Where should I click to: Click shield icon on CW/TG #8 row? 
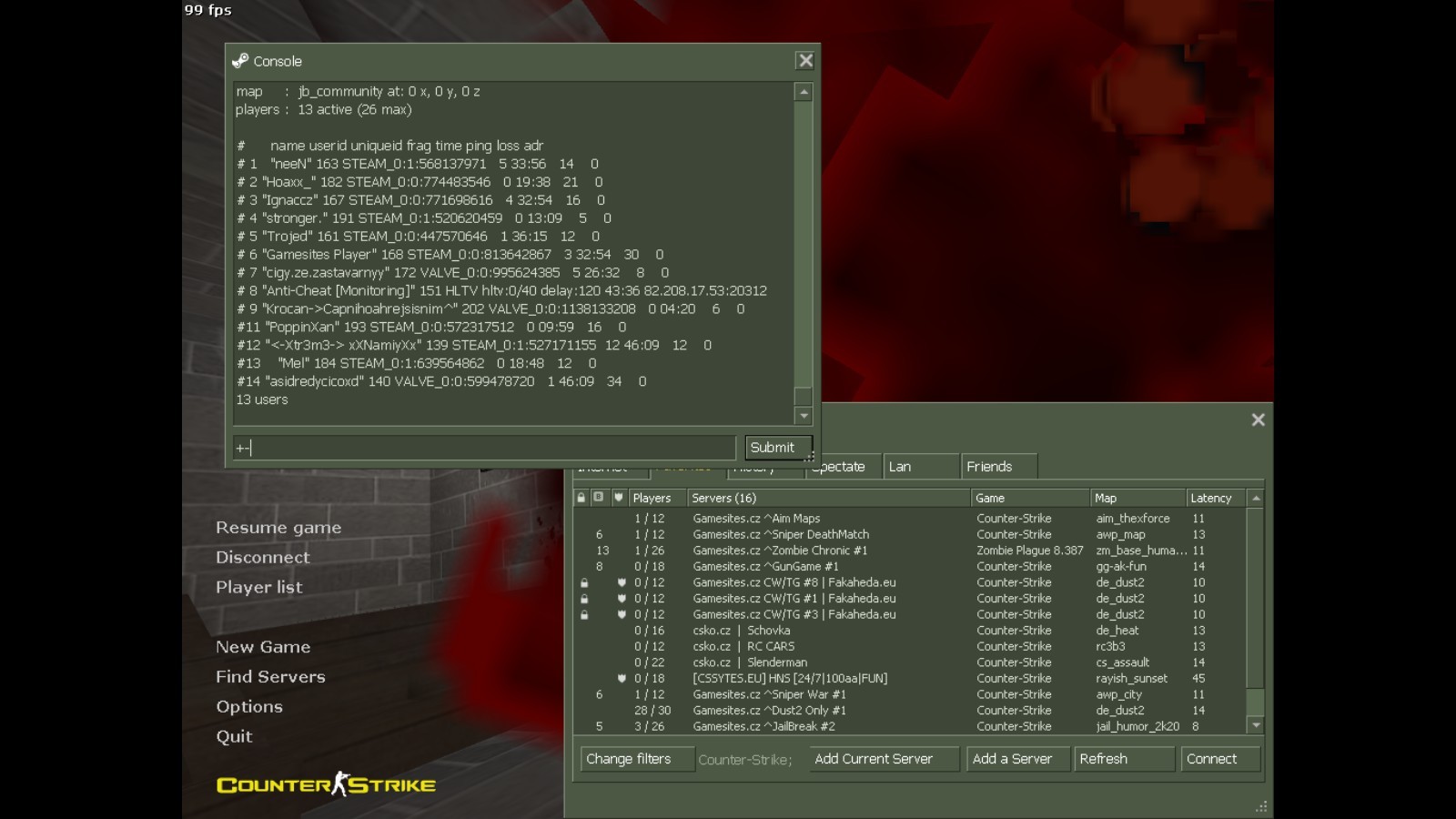(622, 583)
